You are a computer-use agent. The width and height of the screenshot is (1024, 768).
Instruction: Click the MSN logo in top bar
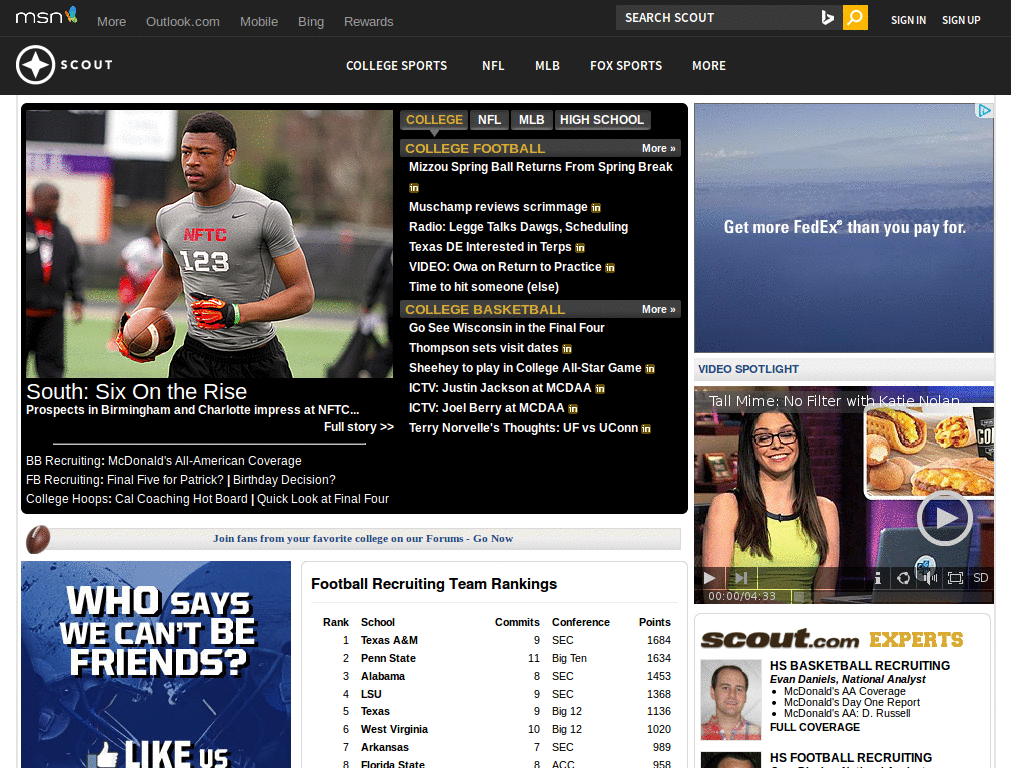[46, 16]
